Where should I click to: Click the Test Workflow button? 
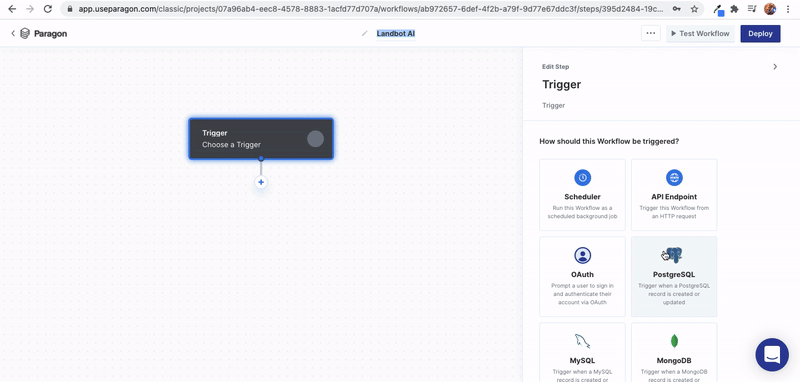(700, 34)
